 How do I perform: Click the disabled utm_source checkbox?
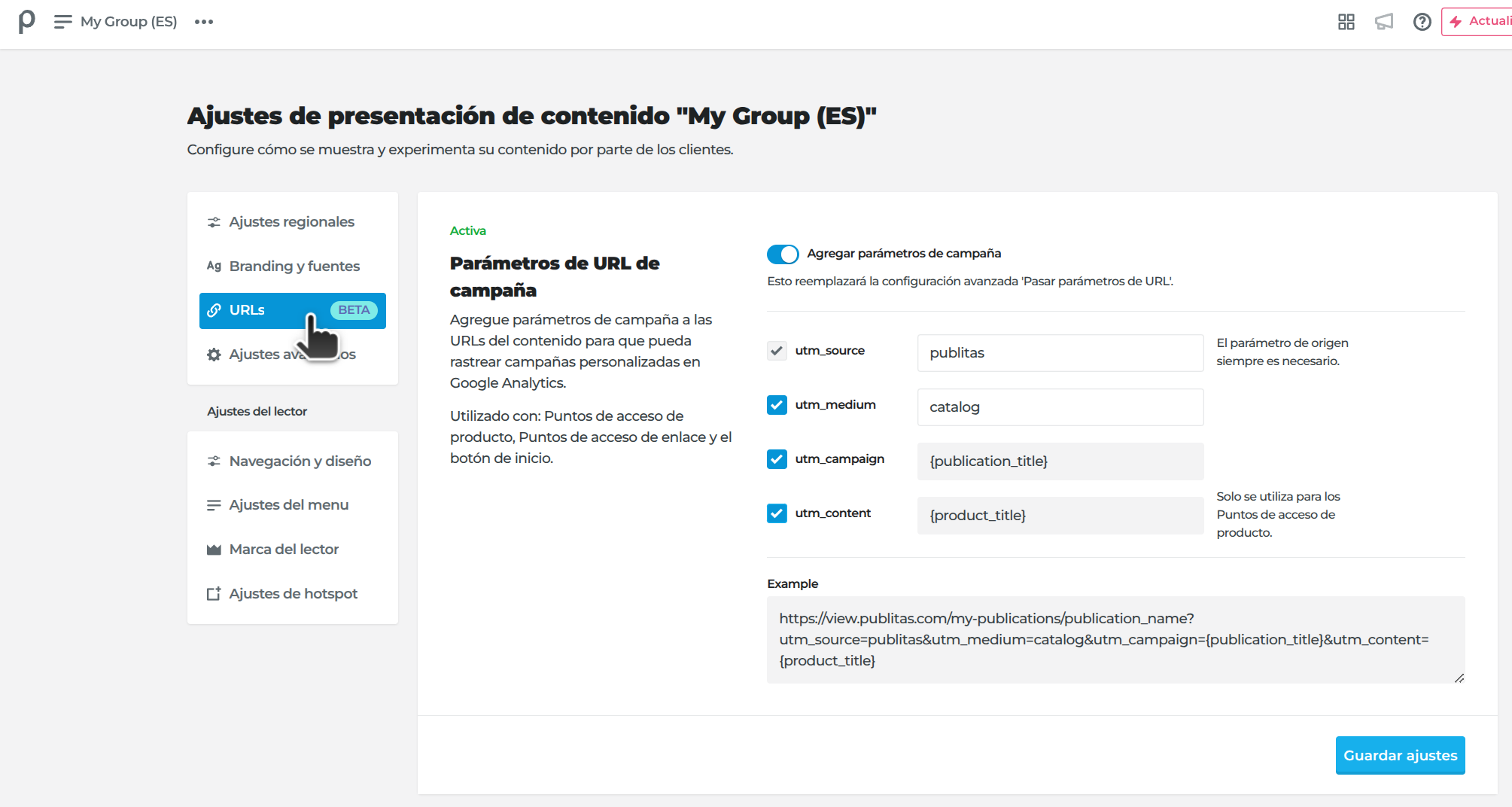click(777, 351)
